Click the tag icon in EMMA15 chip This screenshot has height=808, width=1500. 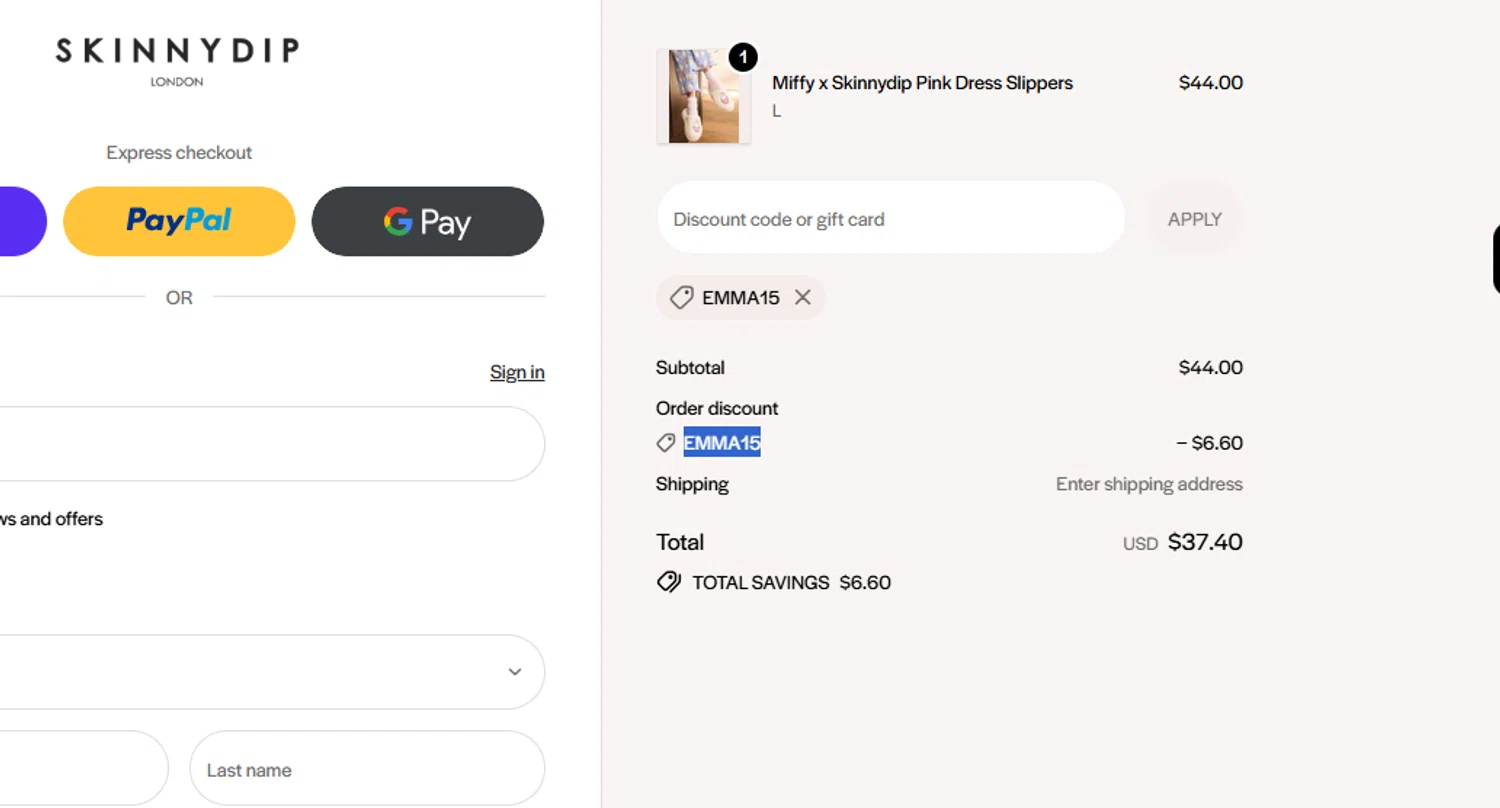[x=681, y=297]
